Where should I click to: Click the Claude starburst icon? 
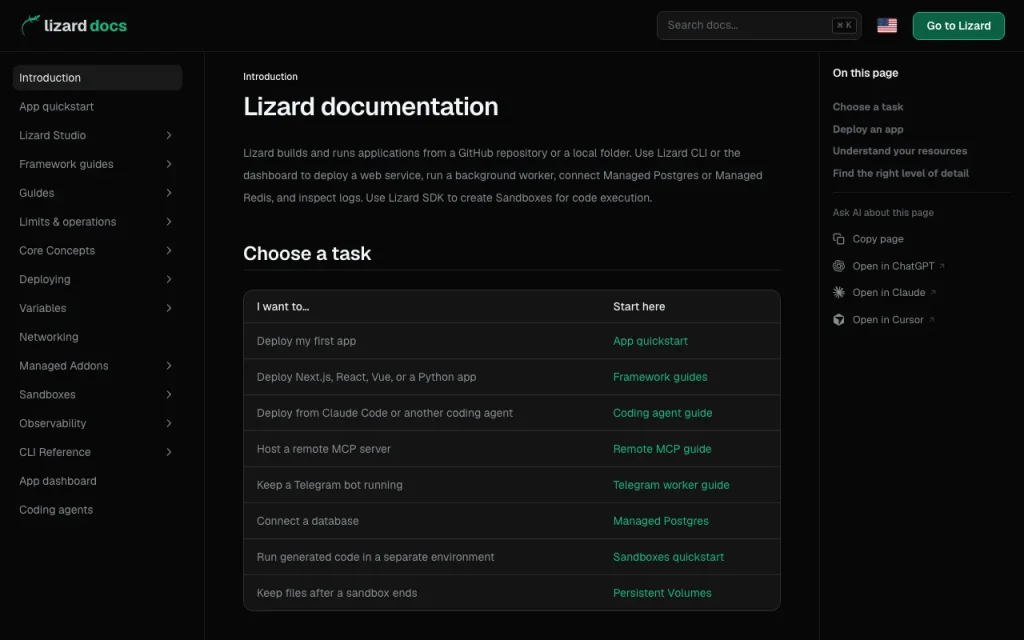839,293
